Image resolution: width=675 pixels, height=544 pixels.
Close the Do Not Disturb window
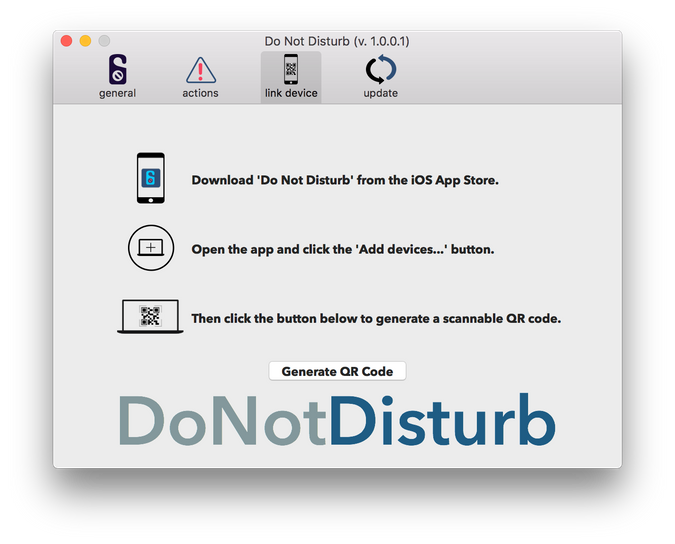[67, 41]
